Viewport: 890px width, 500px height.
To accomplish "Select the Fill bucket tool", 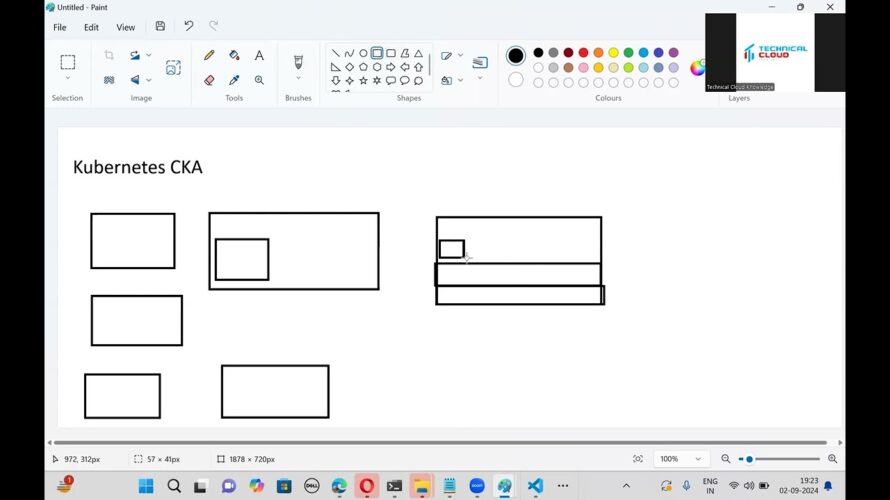I will [234, 55].
